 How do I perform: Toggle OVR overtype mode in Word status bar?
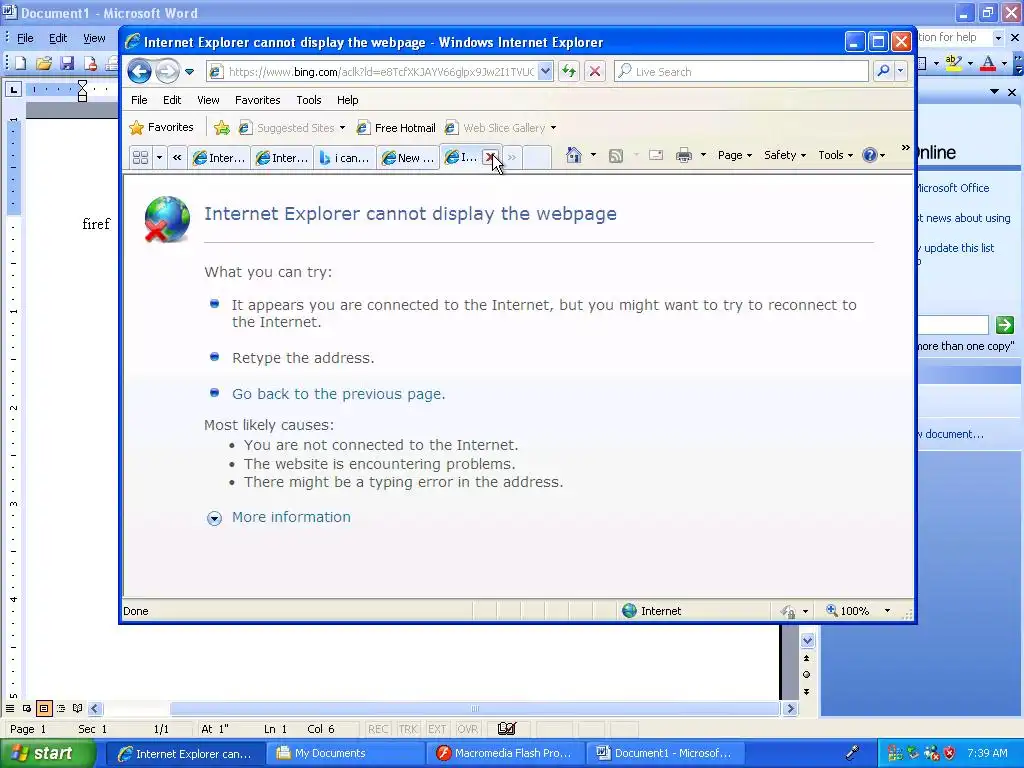467,729
